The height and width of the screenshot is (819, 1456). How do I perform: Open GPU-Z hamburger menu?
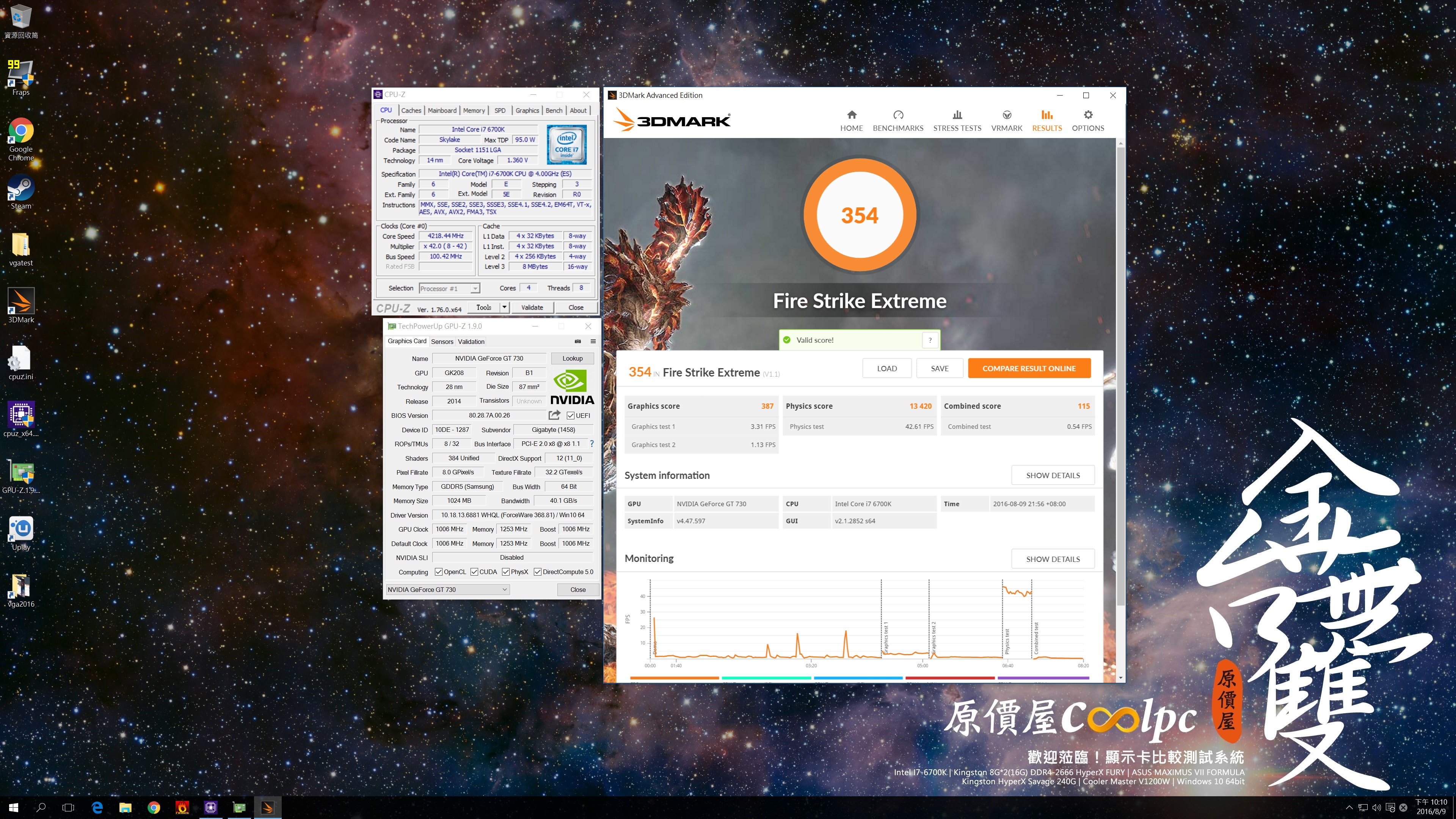pos(593,341)
